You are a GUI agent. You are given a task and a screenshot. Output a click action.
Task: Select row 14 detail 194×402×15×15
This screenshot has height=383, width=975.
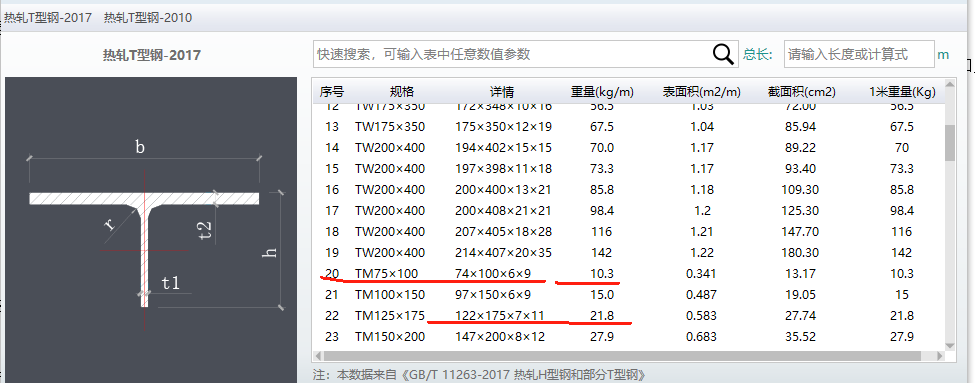502,148
